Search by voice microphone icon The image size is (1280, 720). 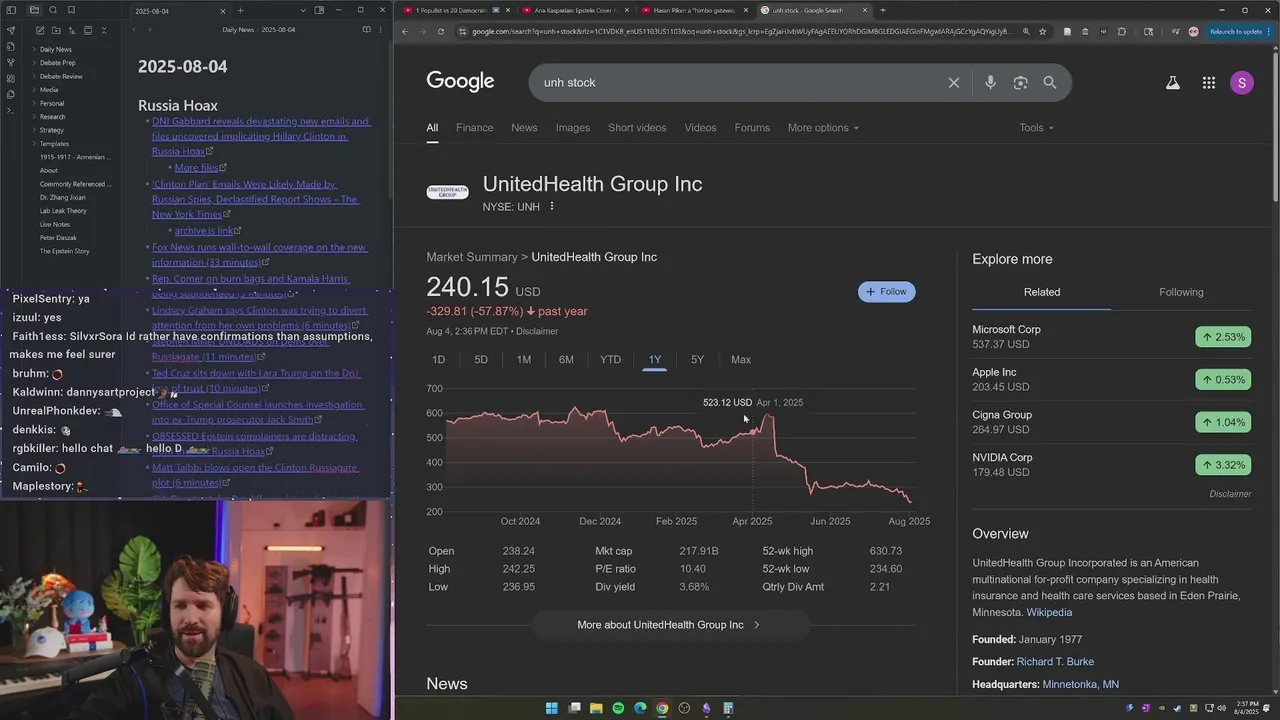[x=990, y=83]
